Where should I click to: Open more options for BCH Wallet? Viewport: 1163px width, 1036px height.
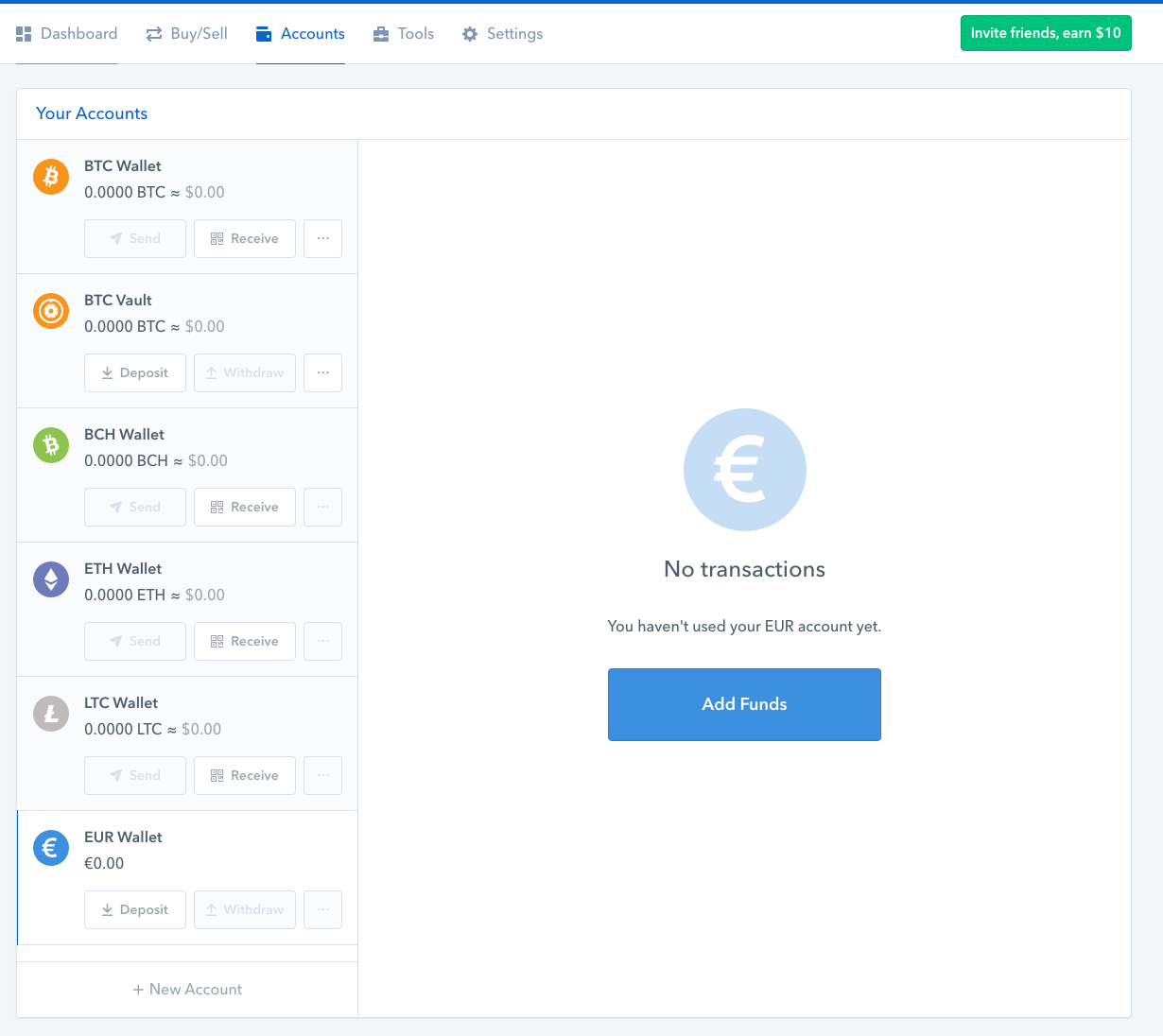click(x=323, y=508)
